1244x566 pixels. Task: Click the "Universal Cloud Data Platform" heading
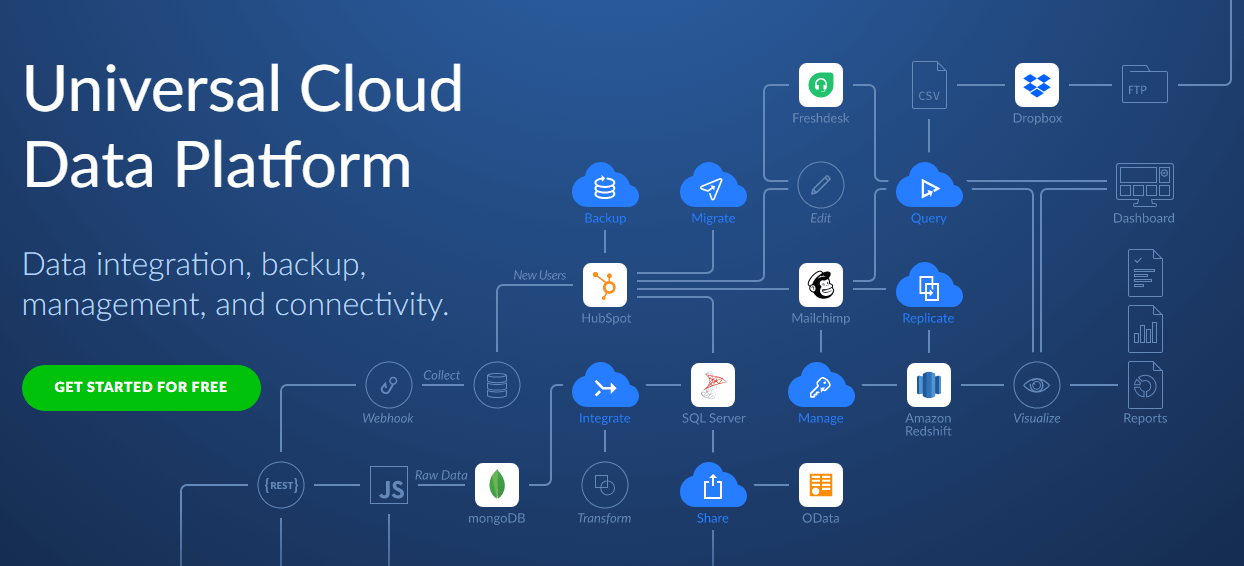[243, 126]
